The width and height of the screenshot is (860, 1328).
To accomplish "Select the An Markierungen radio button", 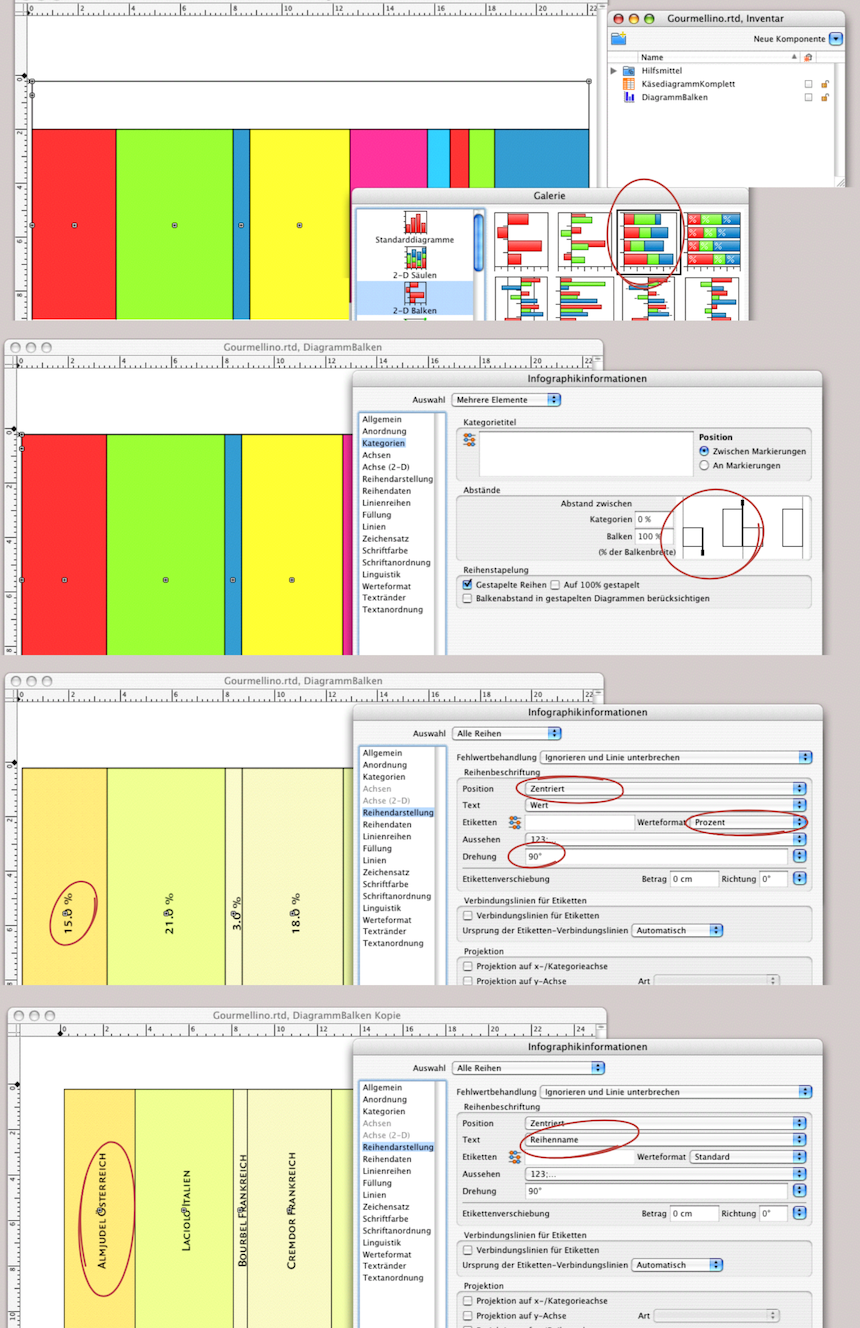I will point(704,465).
